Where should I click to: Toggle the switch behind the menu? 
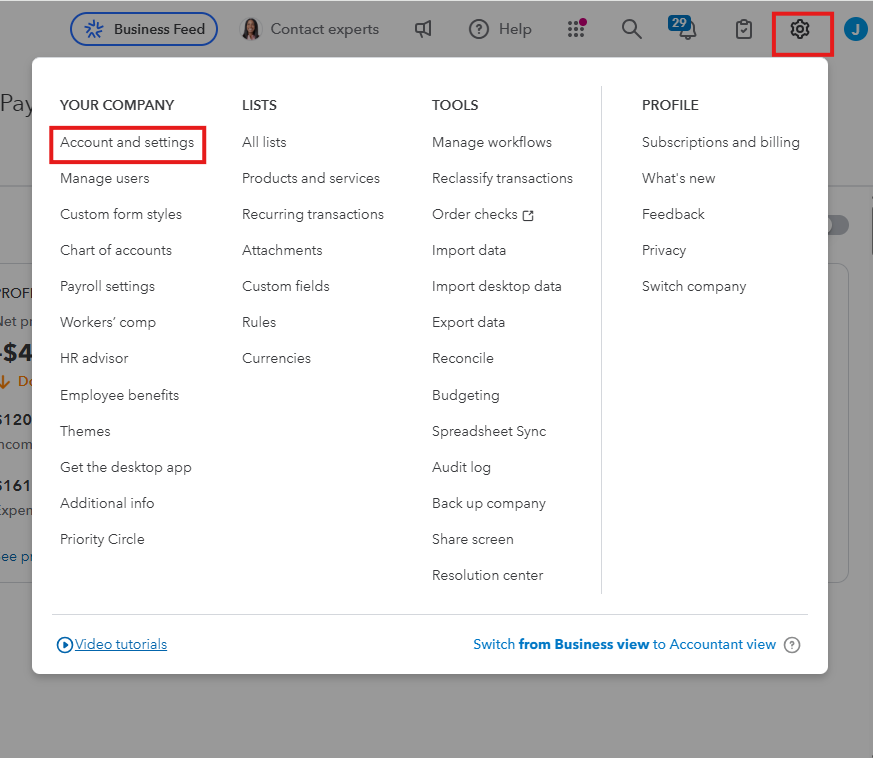(x=838, y=225)
